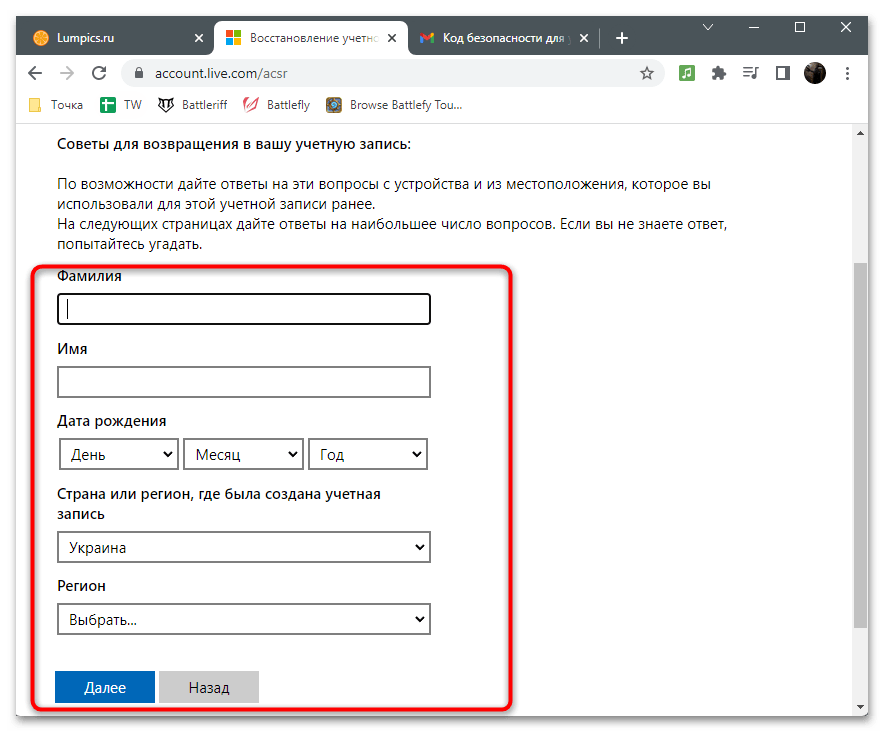
Task: Focus the Фамилия text field
Action: point(244,309)
